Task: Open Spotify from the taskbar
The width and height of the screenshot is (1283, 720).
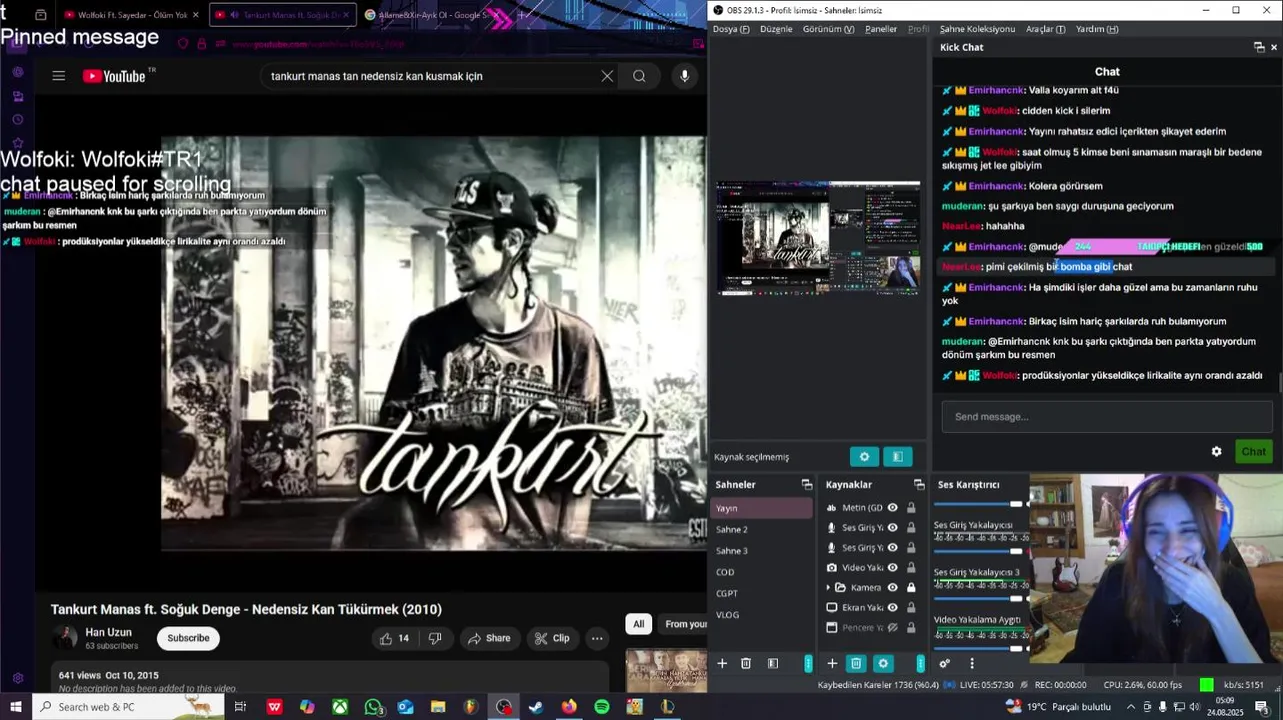Action: point(601,707)
